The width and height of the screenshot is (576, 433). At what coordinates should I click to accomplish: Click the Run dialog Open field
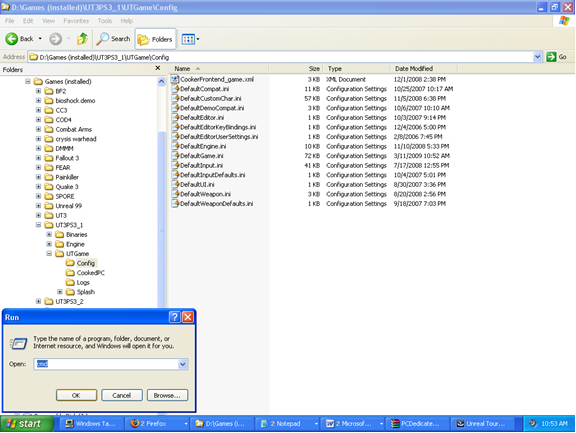click(106, 364)
